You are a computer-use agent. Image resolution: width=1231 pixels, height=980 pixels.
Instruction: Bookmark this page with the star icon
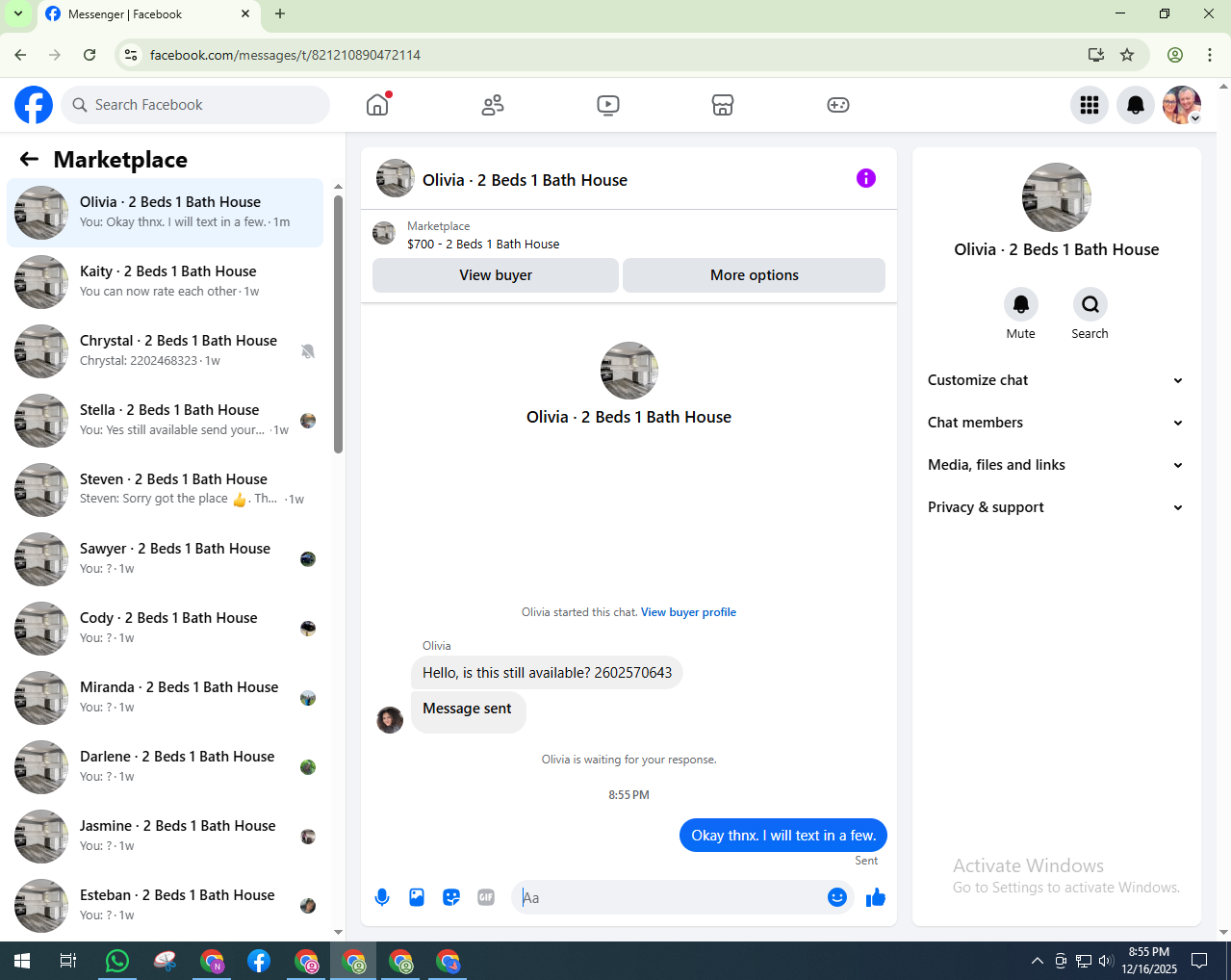point(1127,55)
